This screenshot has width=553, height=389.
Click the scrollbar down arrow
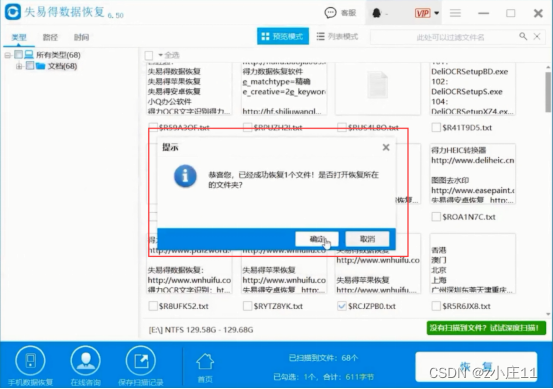tap(548, 314)
